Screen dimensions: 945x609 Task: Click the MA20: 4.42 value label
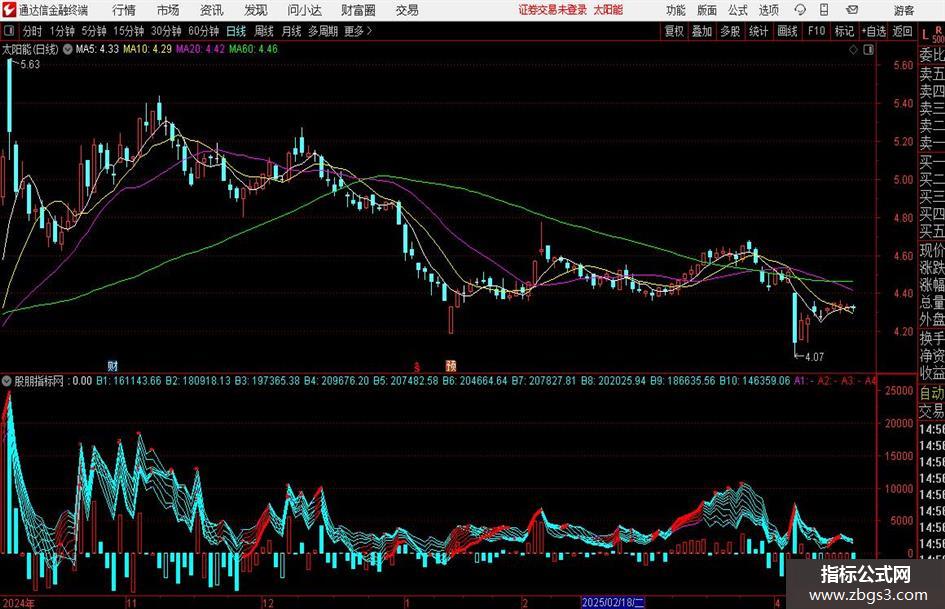coord(200,49)
